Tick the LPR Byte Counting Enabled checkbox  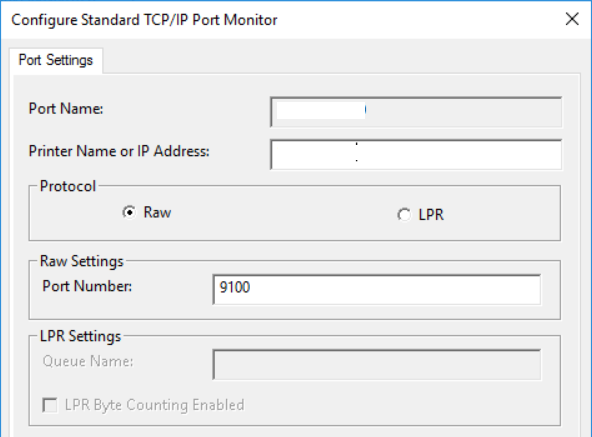coord(50,405)
